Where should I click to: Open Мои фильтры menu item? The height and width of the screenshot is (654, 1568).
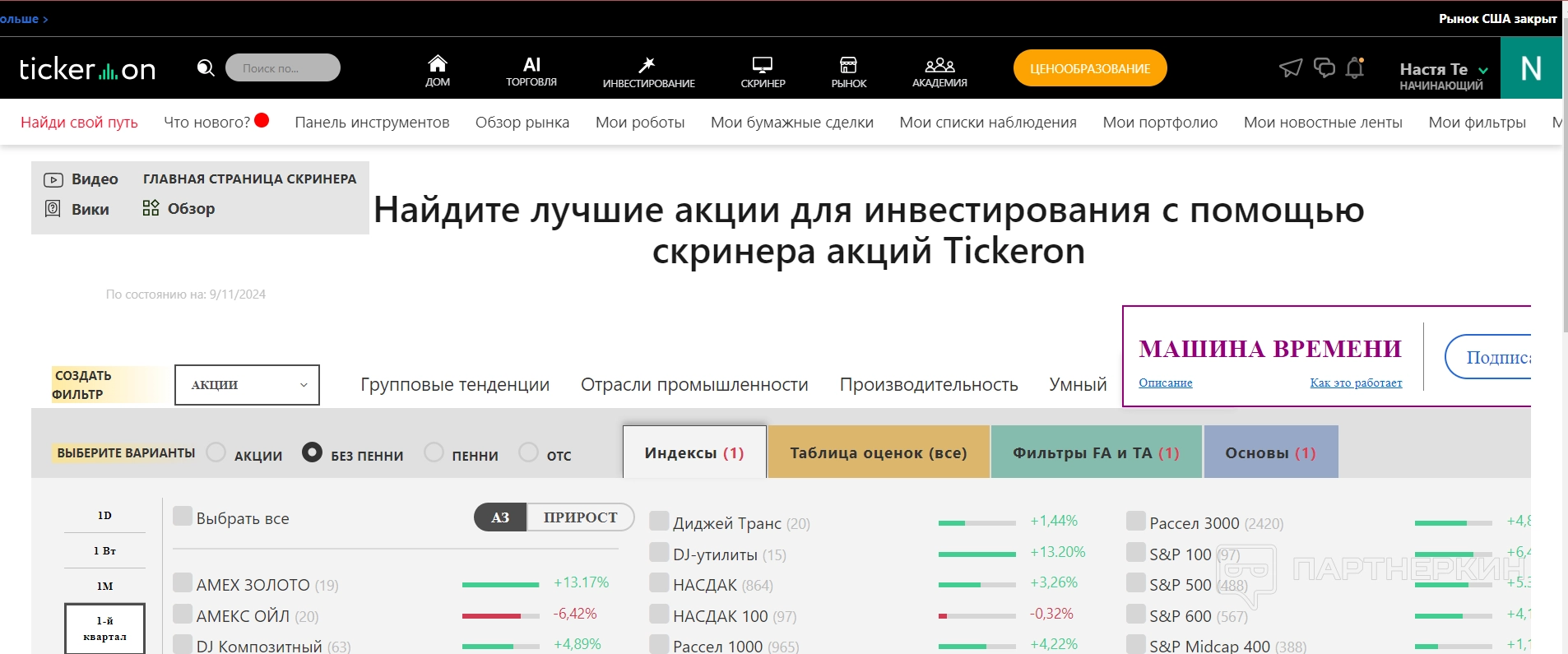point(1477,123)
